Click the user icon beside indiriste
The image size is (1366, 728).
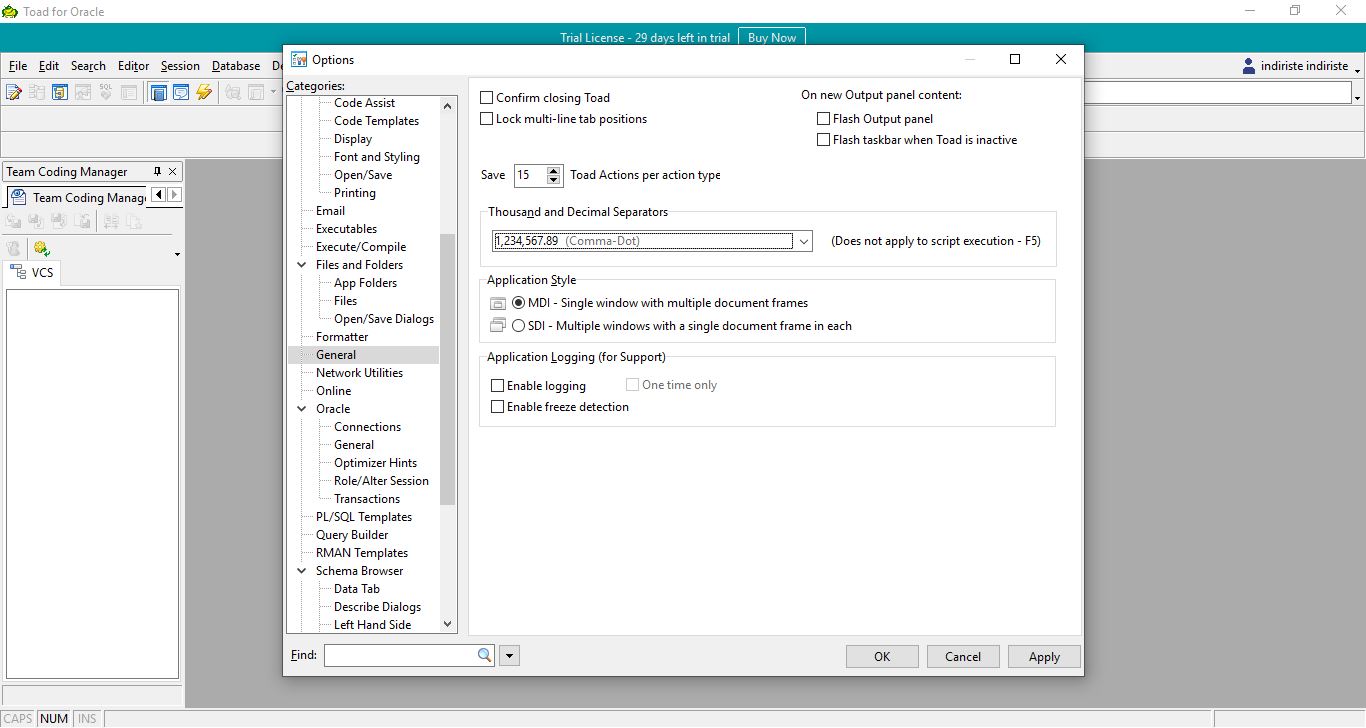(1249, 66)
